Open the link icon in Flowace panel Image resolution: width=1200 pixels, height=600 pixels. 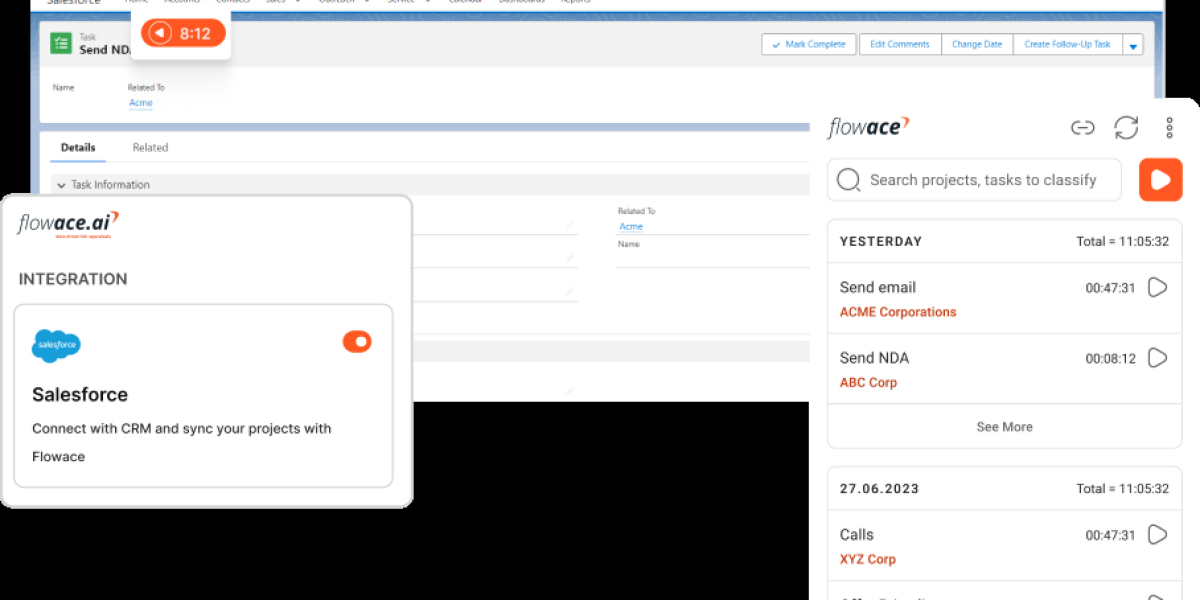point(1083,128)
